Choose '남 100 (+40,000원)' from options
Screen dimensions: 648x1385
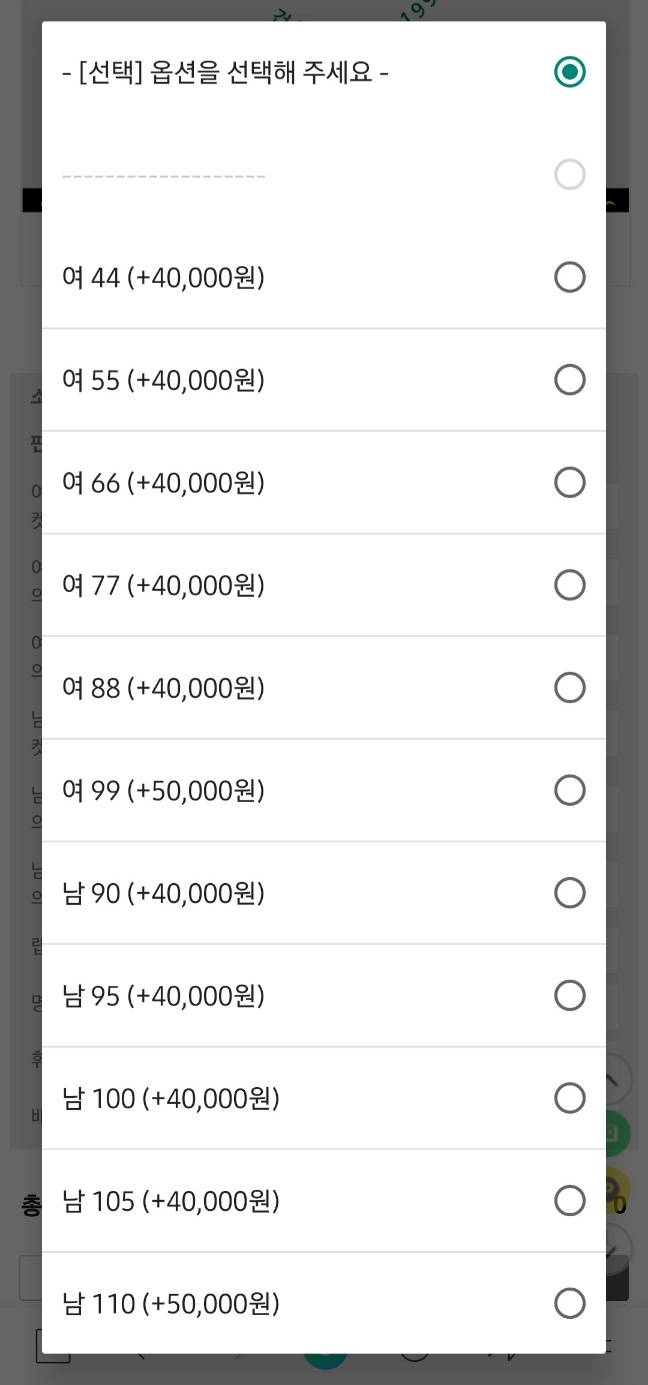[569, 1098]
